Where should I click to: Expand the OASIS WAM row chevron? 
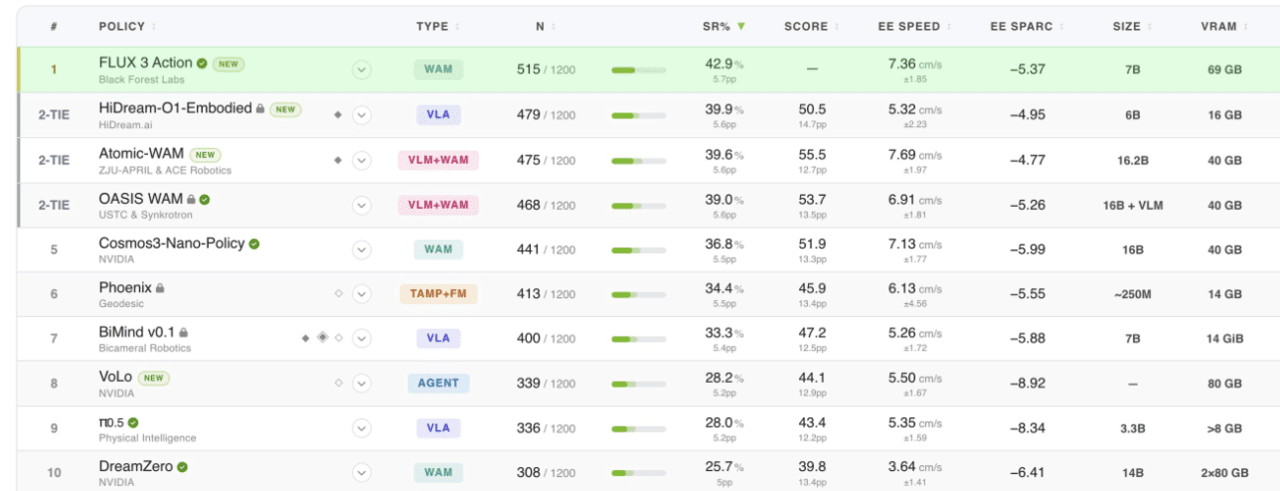[362, 205]
